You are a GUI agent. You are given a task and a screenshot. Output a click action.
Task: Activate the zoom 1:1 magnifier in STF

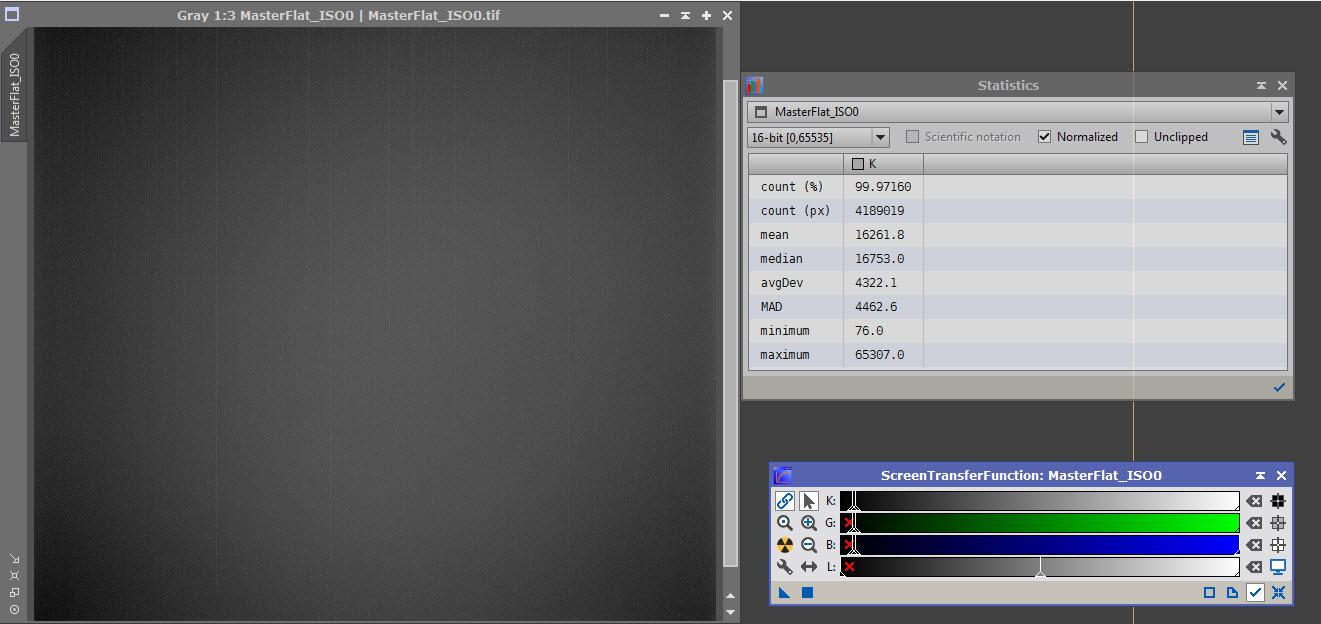pos(785,523)
